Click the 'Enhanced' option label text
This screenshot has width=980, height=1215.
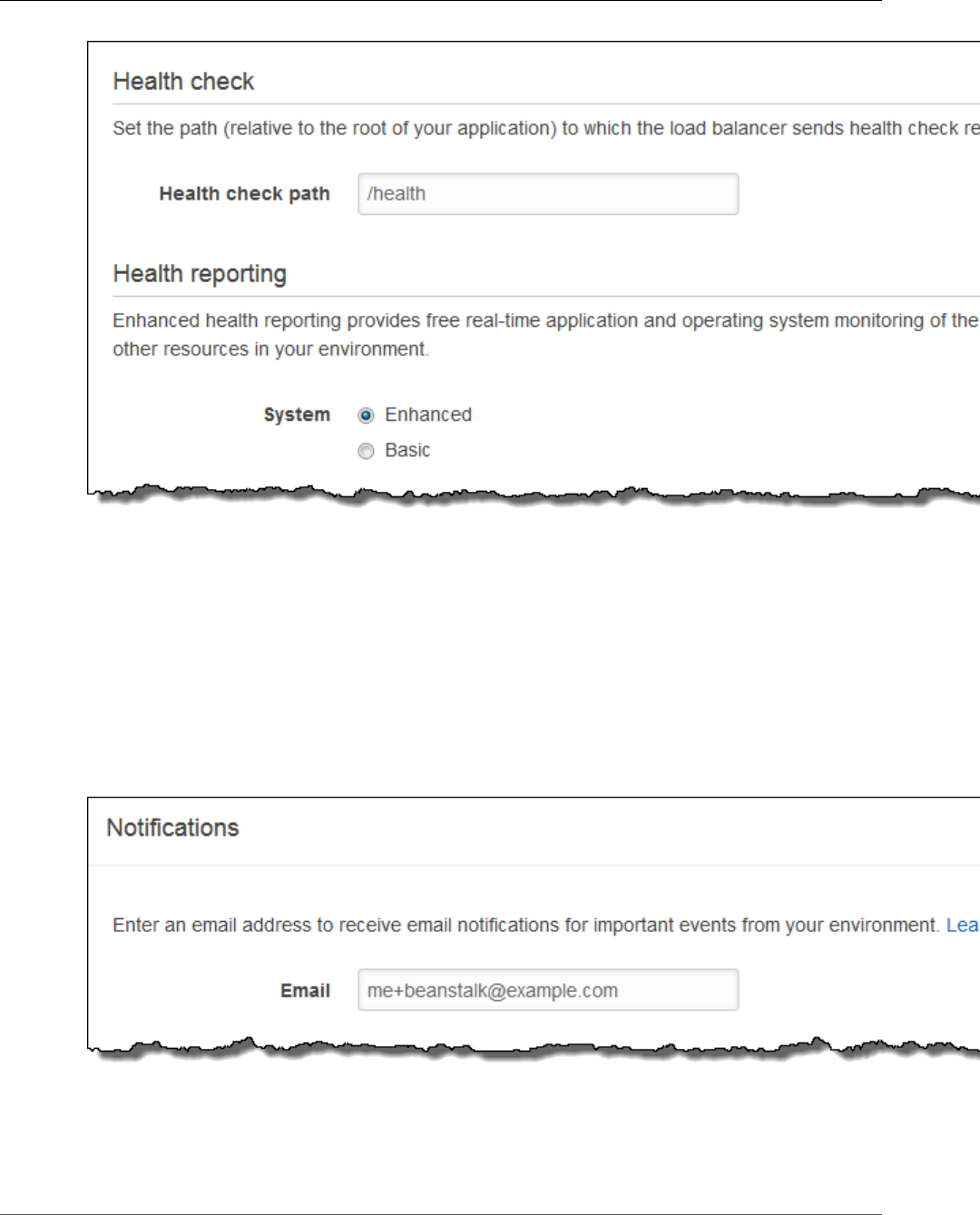(428, 415)
